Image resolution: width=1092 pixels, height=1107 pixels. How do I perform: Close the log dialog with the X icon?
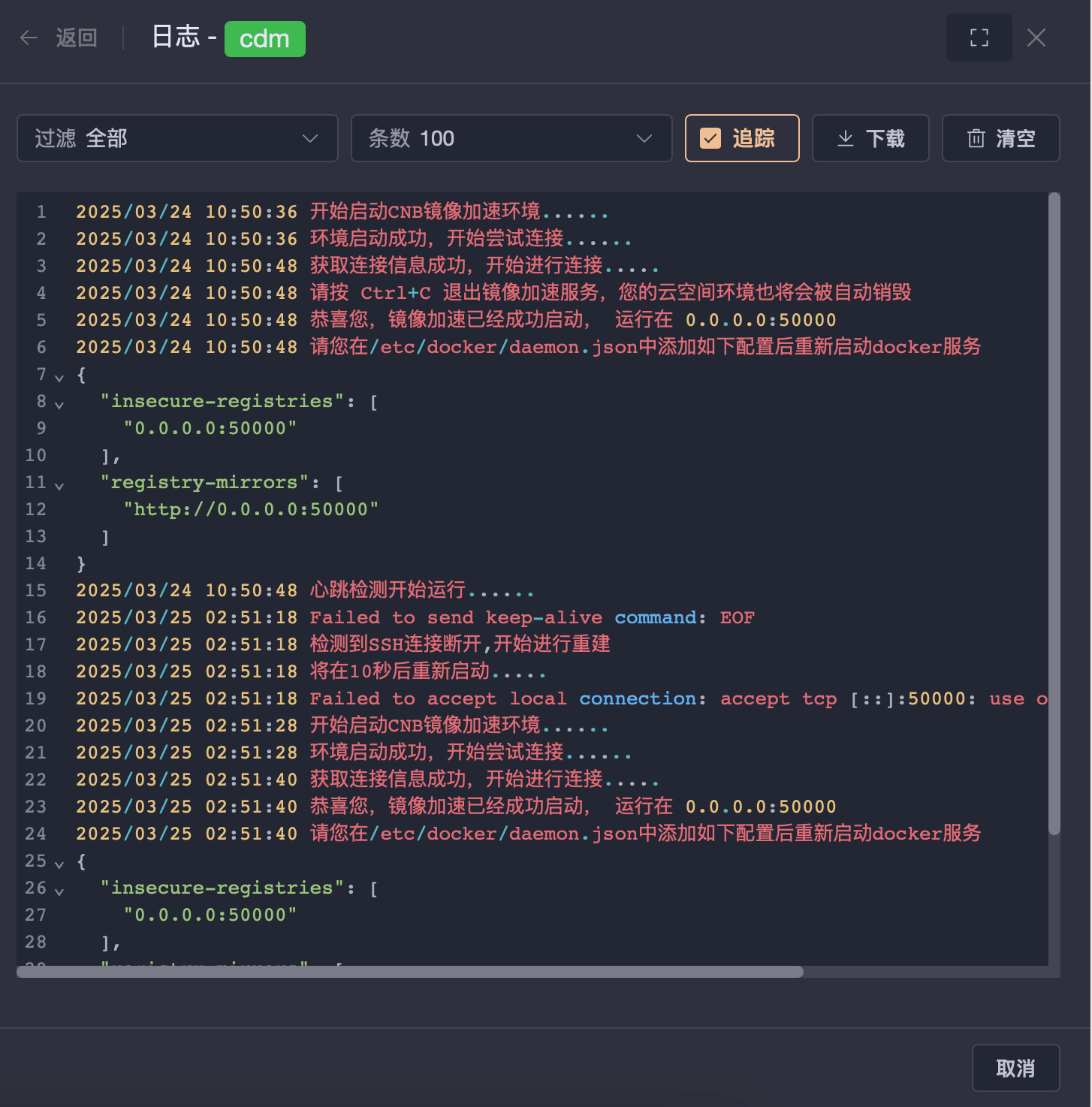click(x=1036, y=37)
